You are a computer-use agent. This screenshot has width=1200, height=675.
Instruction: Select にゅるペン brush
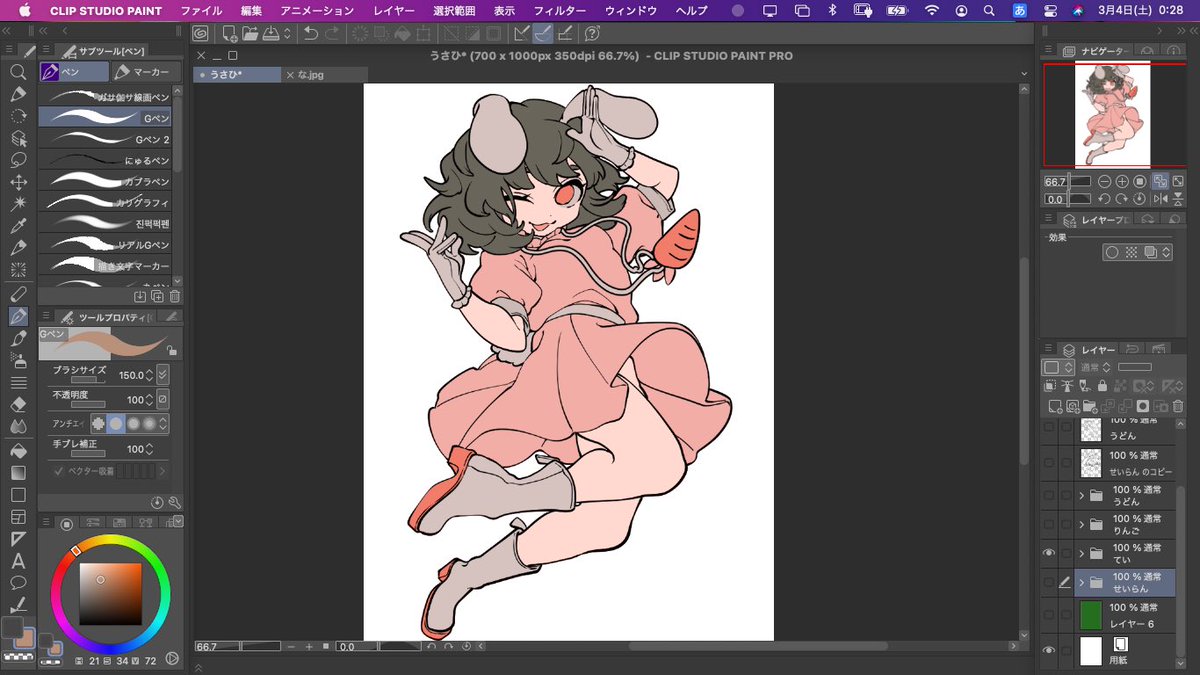[105, 160]
